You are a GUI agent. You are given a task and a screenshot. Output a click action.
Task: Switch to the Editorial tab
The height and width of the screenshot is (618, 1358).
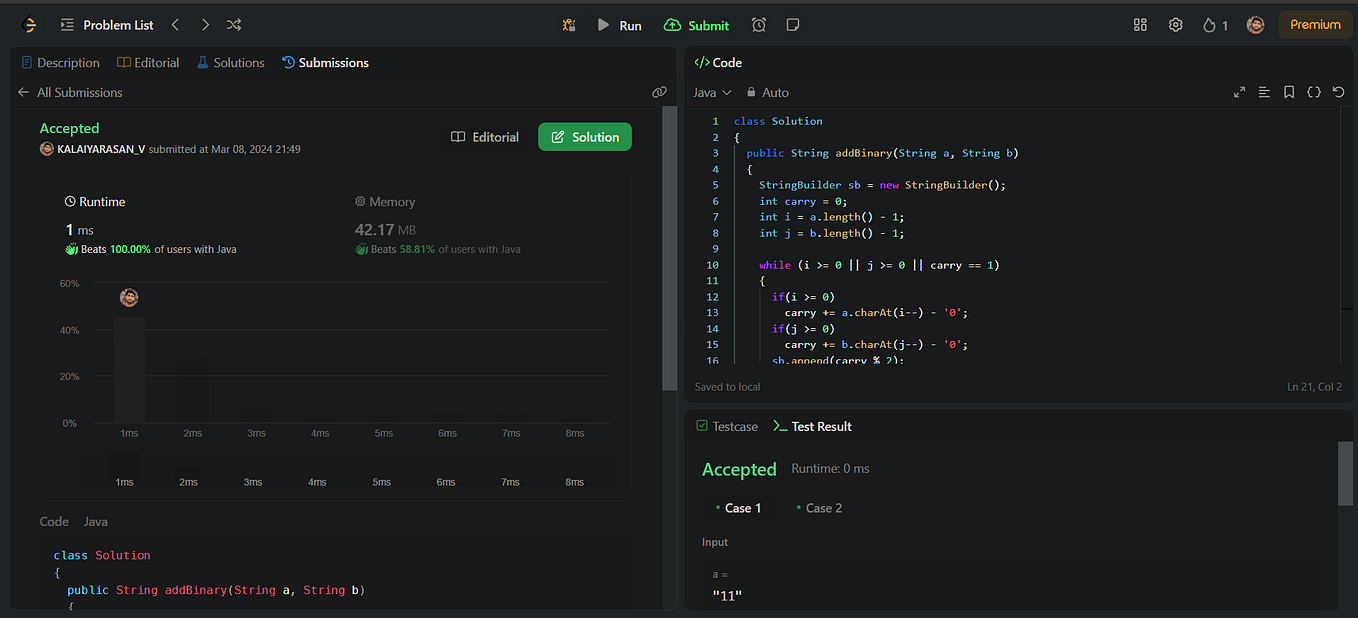click(148, 62)
